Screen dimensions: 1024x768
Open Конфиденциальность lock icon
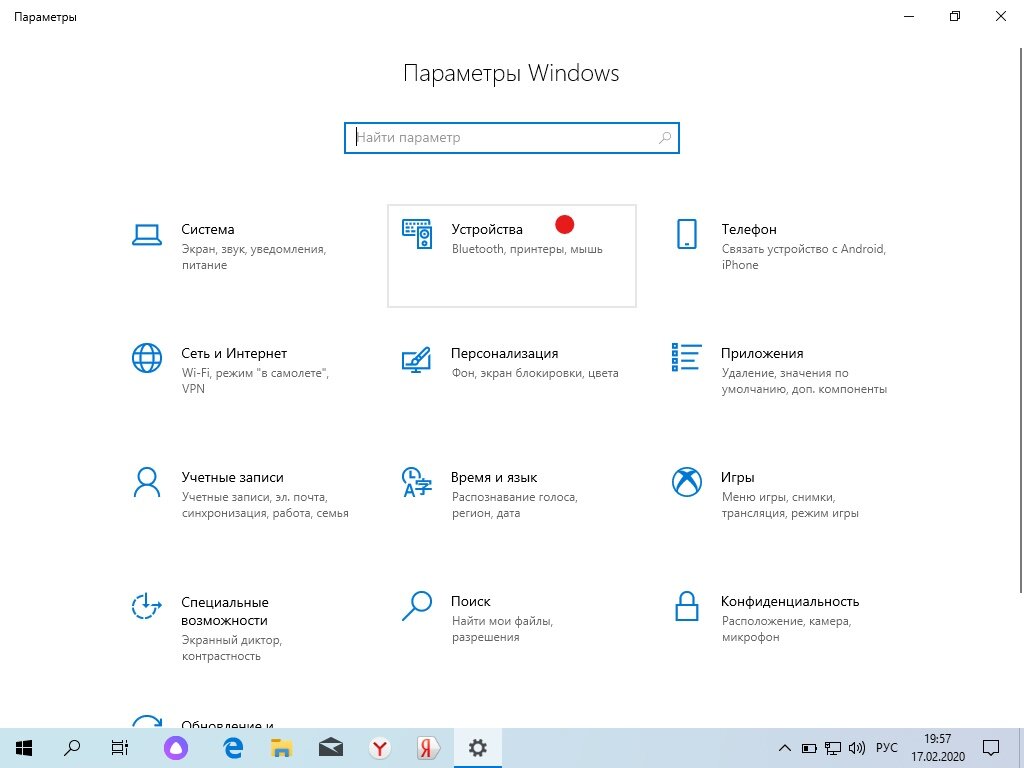(x=686, y=605)
